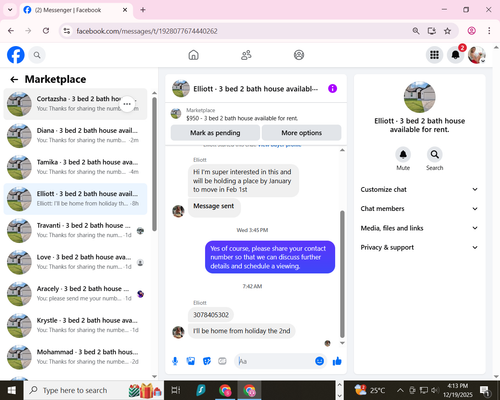Expand Media, files and links section
The height and width of the screenshot is (400, 500).
point(419,228)
